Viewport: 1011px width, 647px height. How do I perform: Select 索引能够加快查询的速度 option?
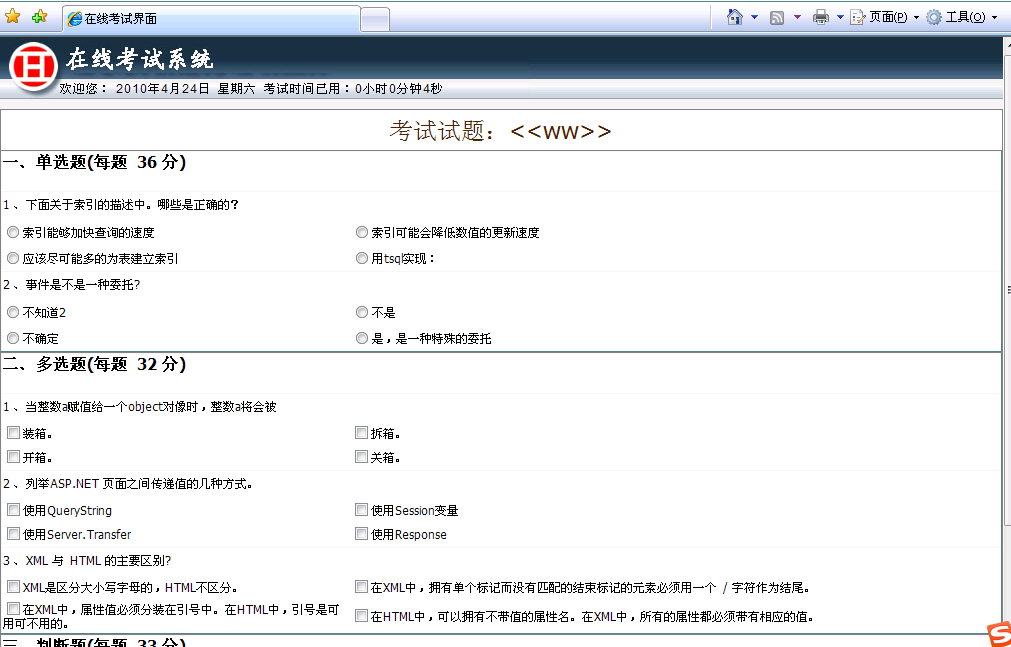coord(13,232)
